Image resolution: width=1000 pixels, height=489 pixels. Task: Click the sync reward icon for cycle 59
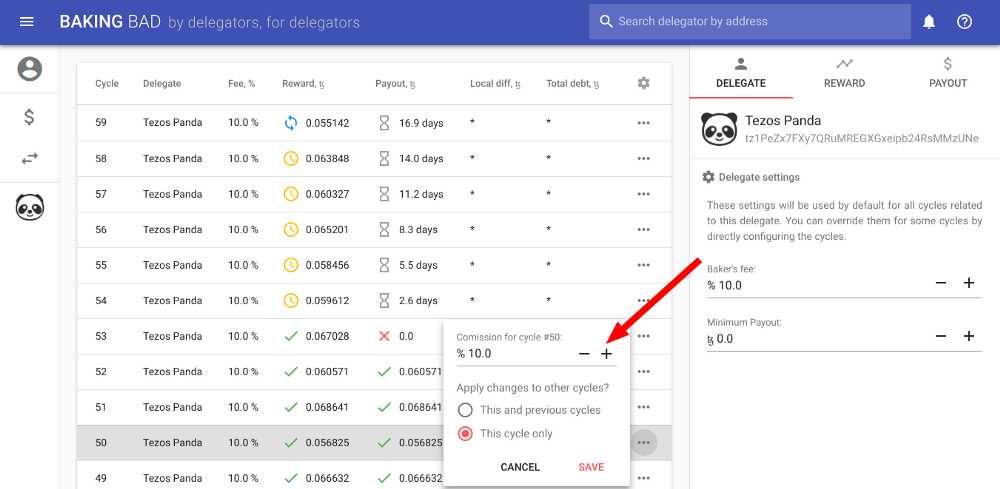pyautogui.click(x=291, y=123)
